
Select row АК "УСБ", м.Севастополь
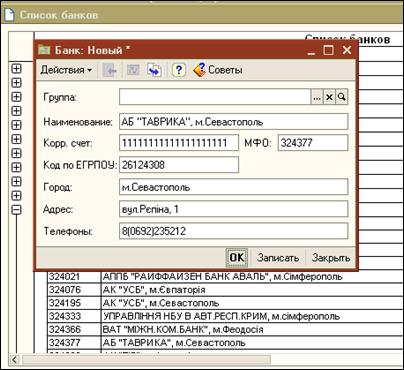pos(225,303)
